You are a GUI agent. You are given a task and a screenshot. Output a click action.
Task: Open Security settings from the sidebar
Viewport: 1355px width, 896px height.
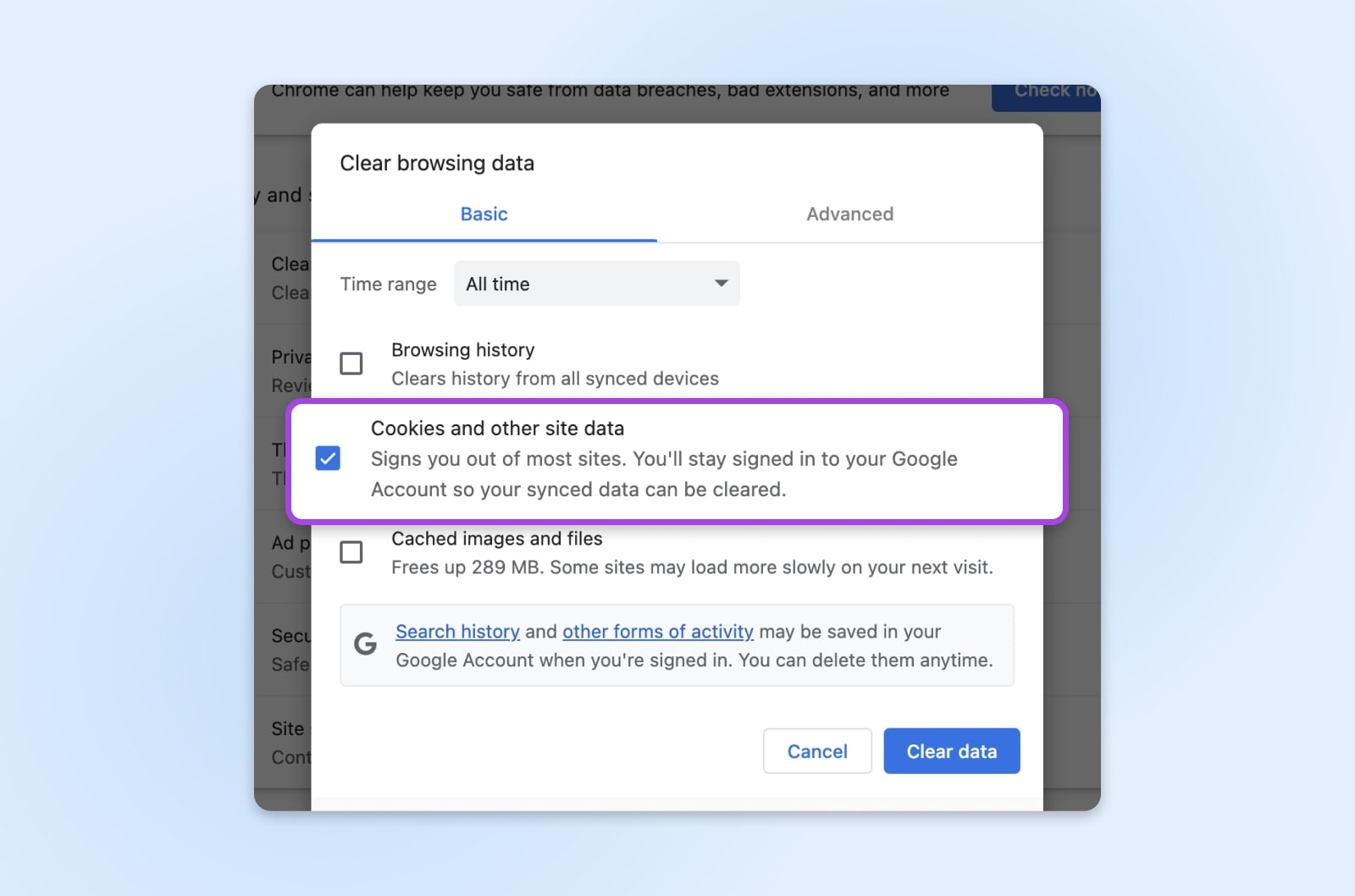pyautogui.click(x=288, y=649)
